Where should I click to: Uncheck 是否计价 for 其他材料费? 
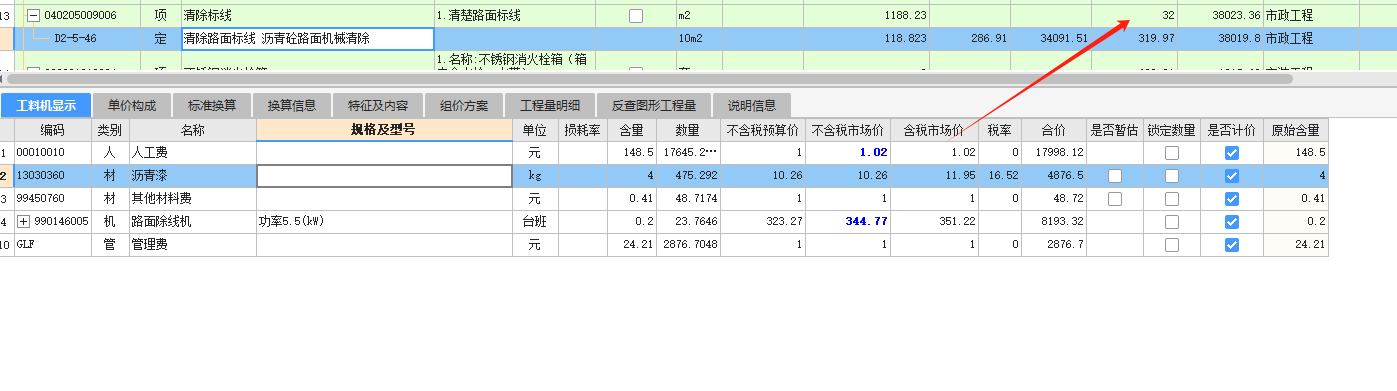[1232, 199]
